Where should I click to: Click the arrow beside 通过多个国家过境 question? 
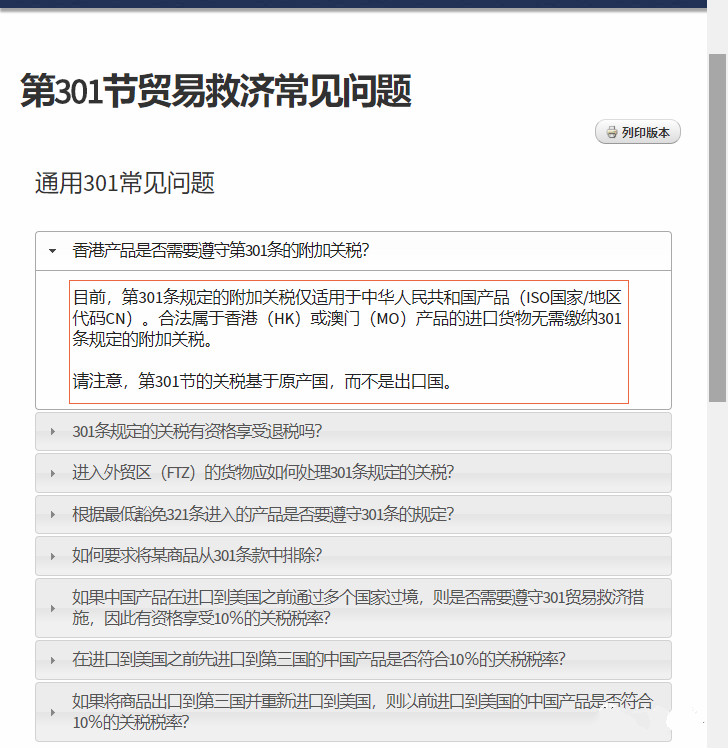[x=52, y=608]
